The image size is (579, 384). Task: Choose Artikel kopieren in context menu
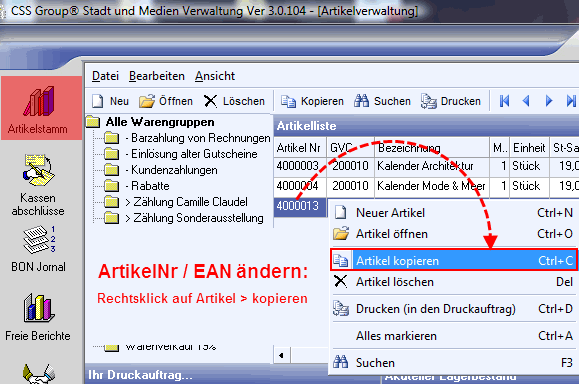tap(453, 260)
